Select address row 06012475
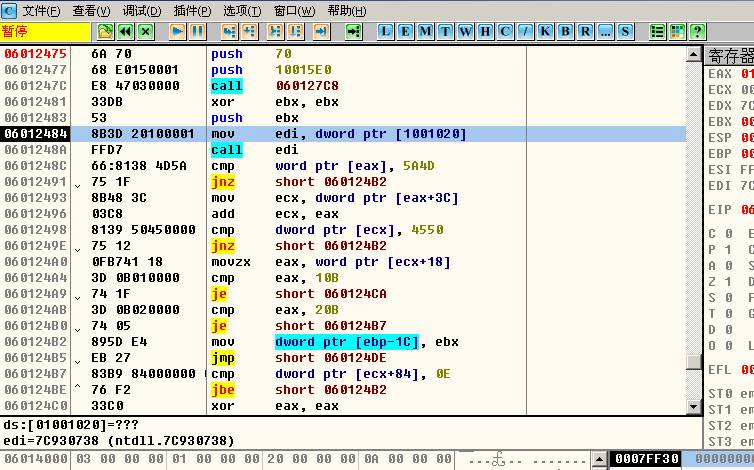754x470 pixels. click(x=36, y=54)
